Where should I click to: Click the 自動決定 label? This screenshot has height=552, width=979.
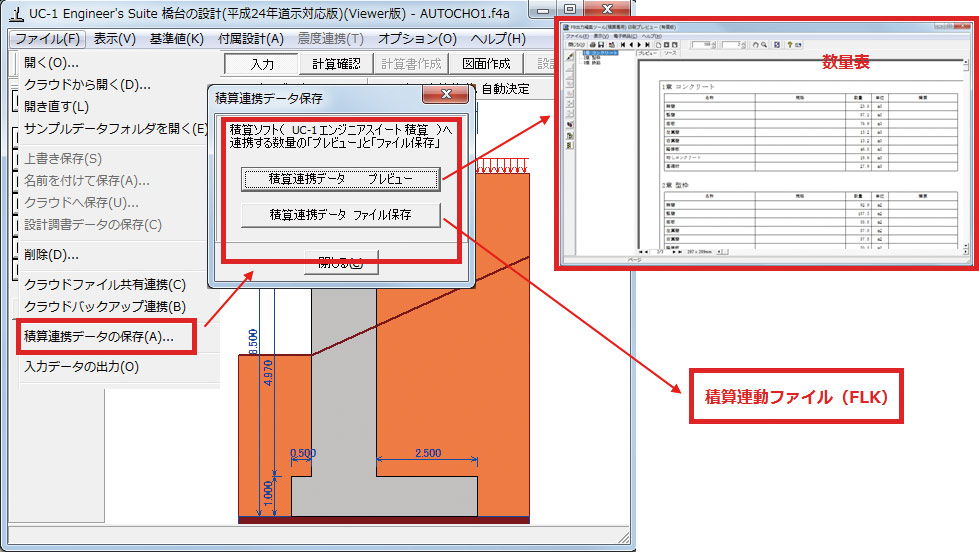(x=505, y=89)
